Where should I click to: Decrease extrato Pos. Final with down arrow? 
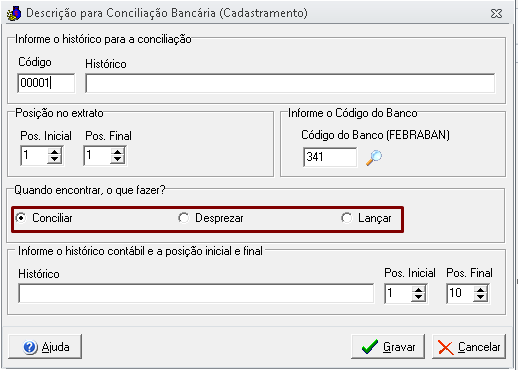(x=117, y=159)
